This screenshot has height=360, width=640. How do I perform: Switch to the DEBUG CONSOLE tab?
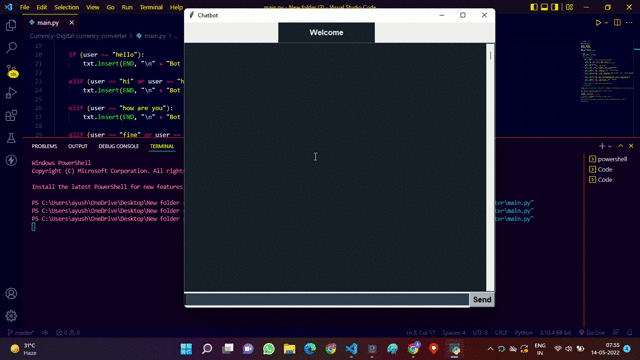pyautogui.click(x=118, y=146)
